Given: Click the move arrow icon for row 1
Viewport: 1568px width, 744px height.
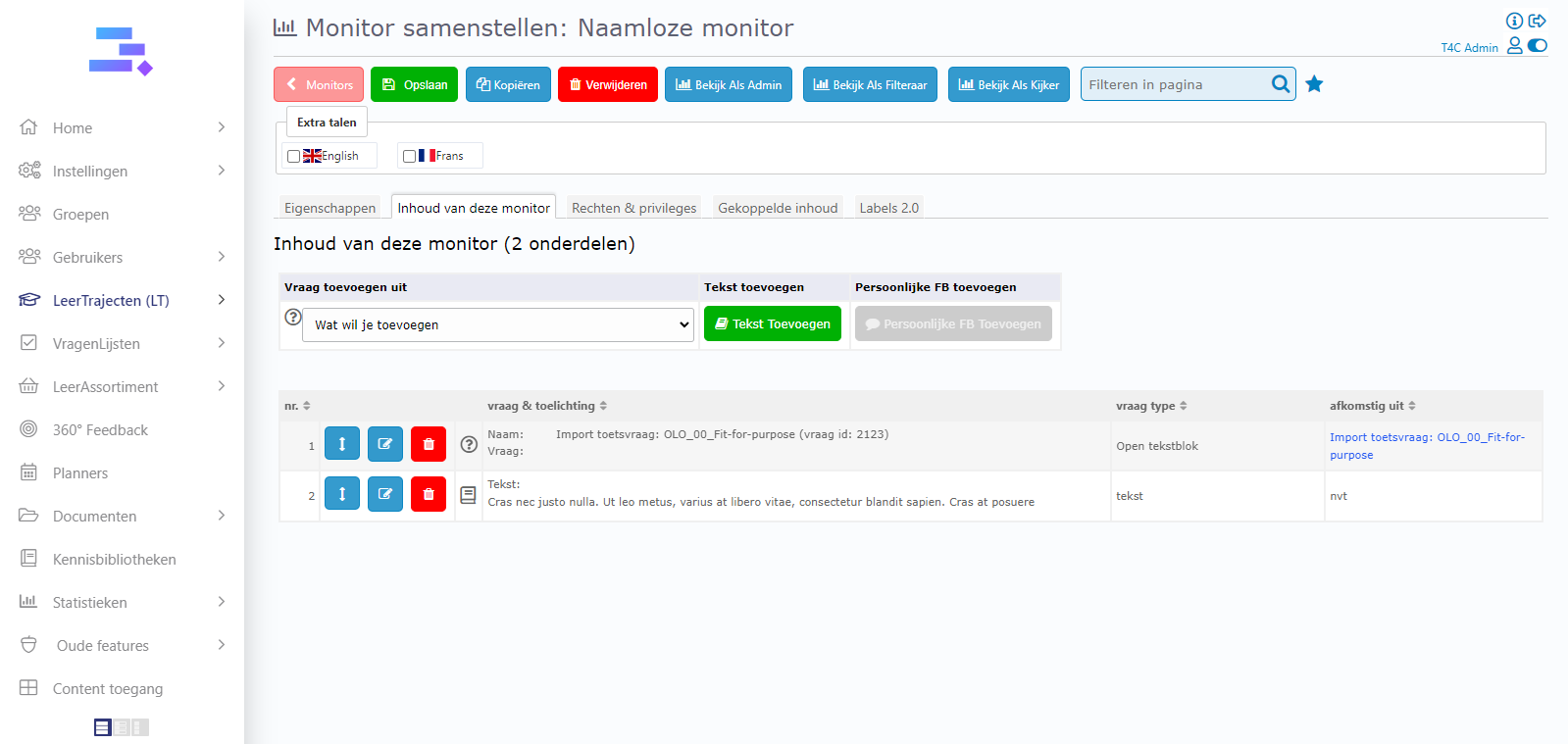Looking at the screenshot, I should coord(342,444).
